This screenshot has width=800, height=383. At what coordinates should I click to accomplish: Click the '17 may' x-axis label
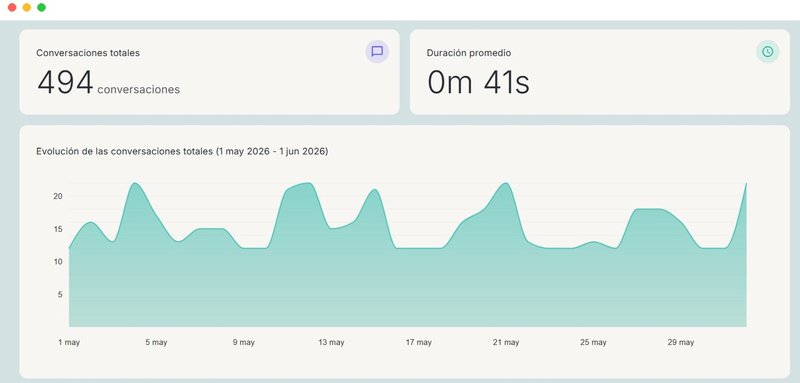pyautogui.click(x=418, y=342)
